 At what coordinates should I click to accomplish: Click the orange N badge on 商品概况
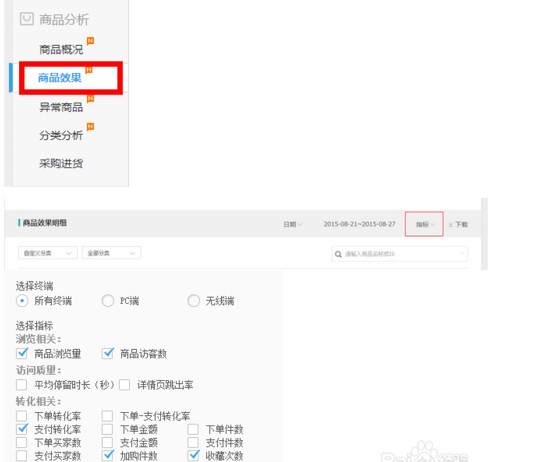[x=90, y=41]
